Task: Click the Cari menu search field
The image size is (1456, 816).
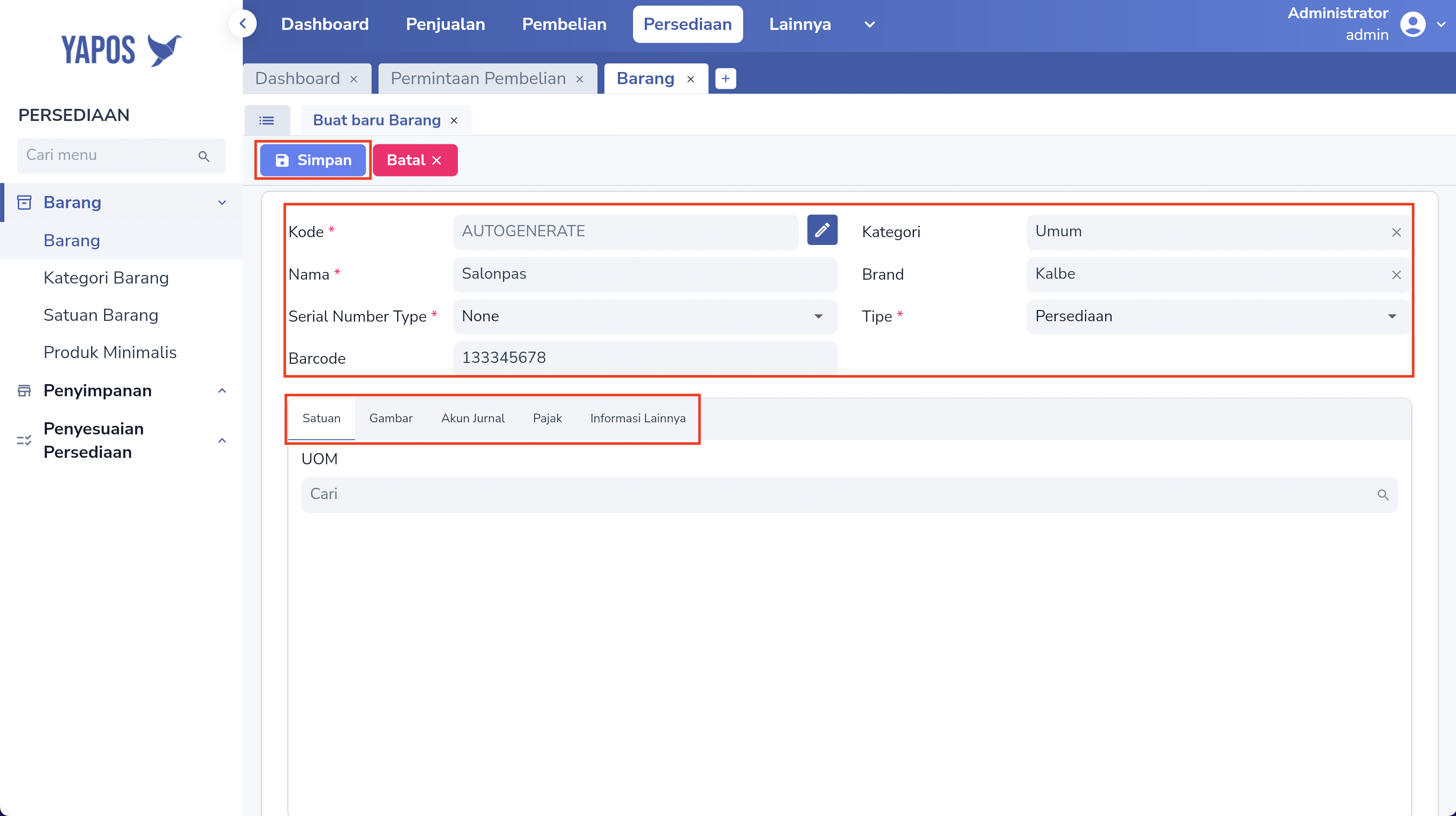Action: [x=121, y=156]
